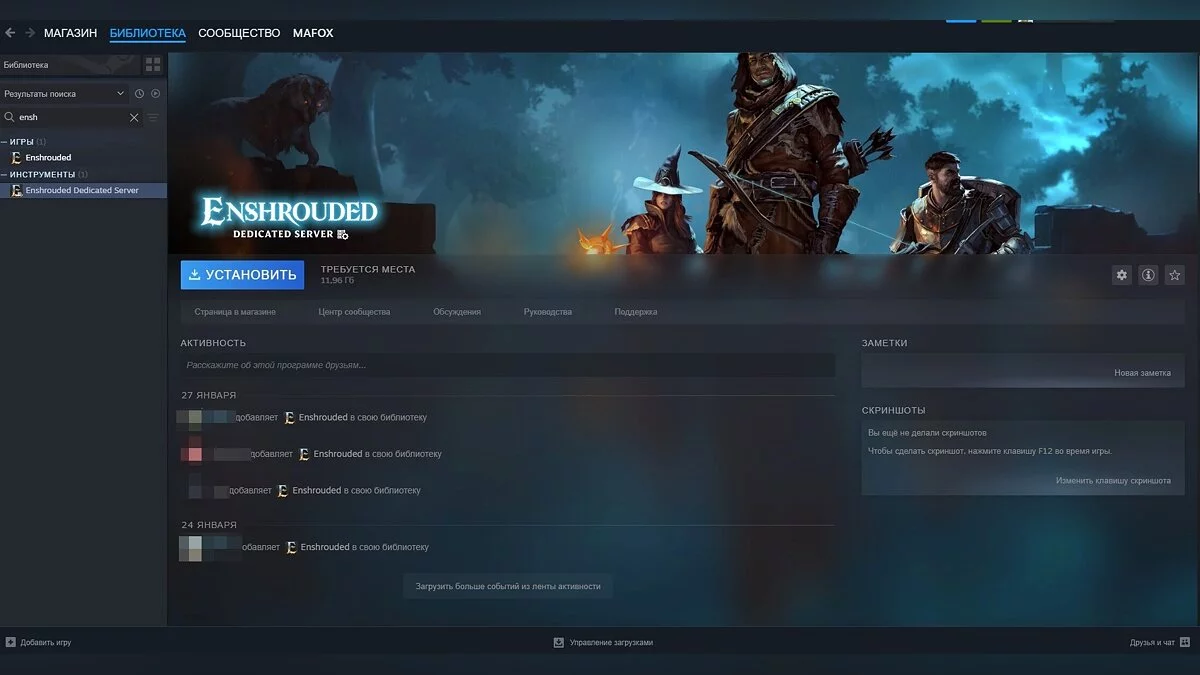
Task: Open Центр сообщества link
Action: click(354, 312)
